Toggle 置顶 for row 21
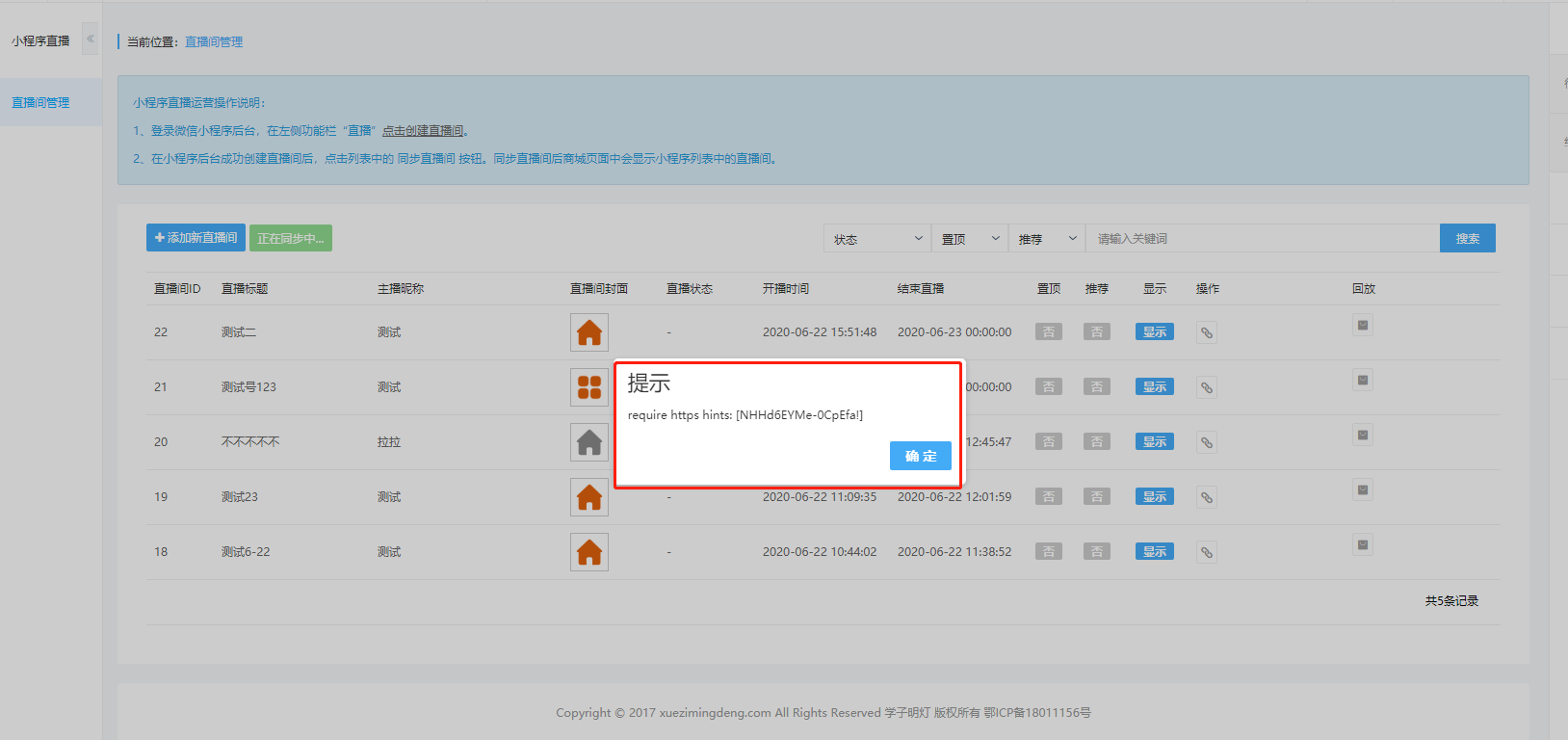Screen dimensions: 1568x740 (1049, 386)
